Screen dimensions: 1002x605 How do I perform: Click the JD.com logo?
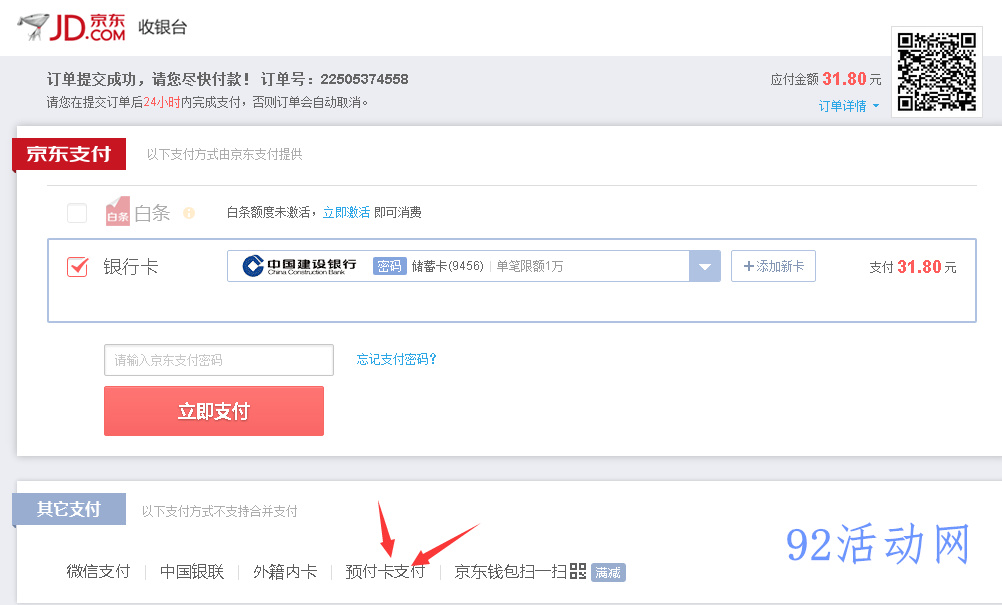coord(72,27)
